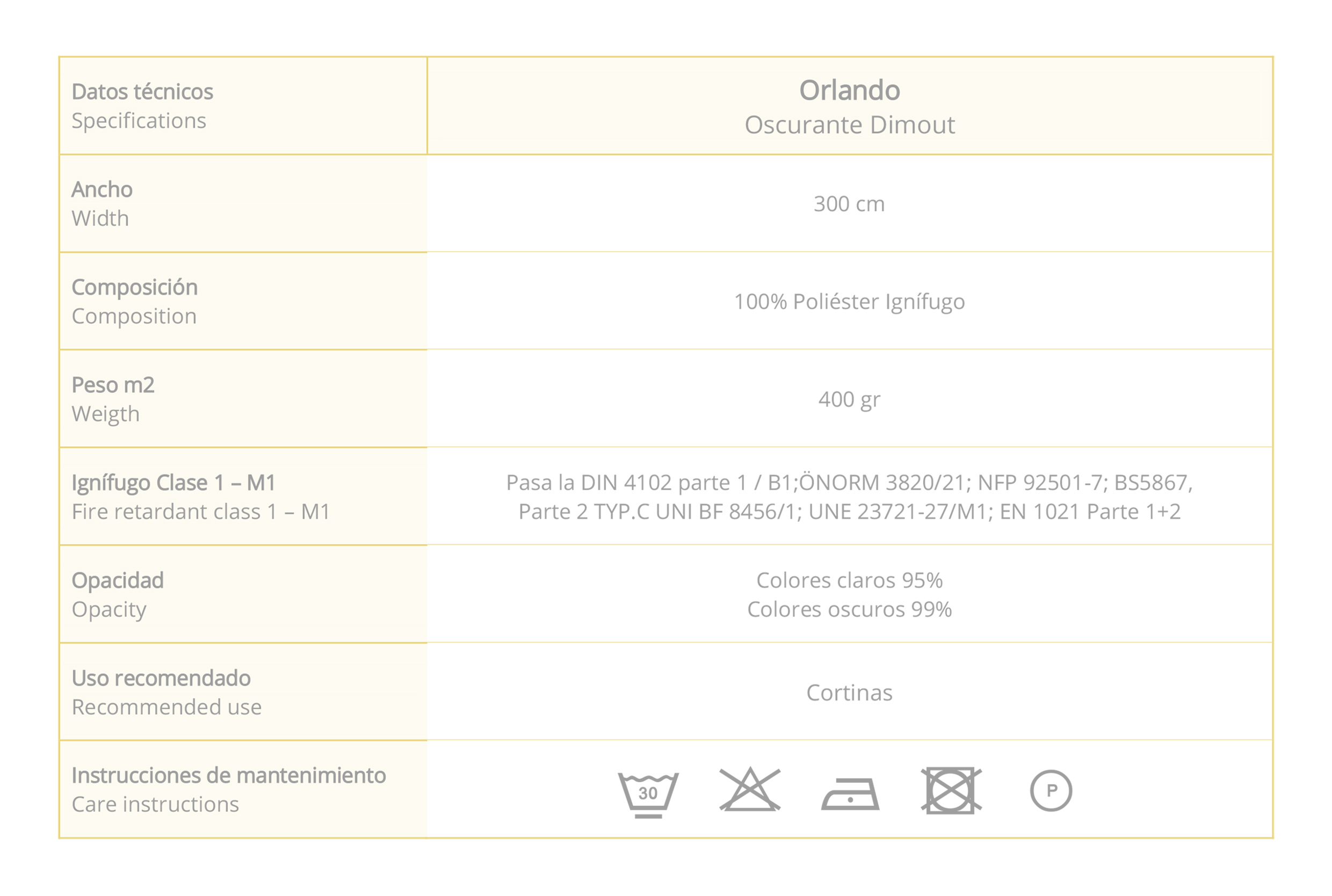The image size is (1332, 896).
Task: Click the Ignífugo Clase 1 – M1 label
Action: (x=173, y=483)
